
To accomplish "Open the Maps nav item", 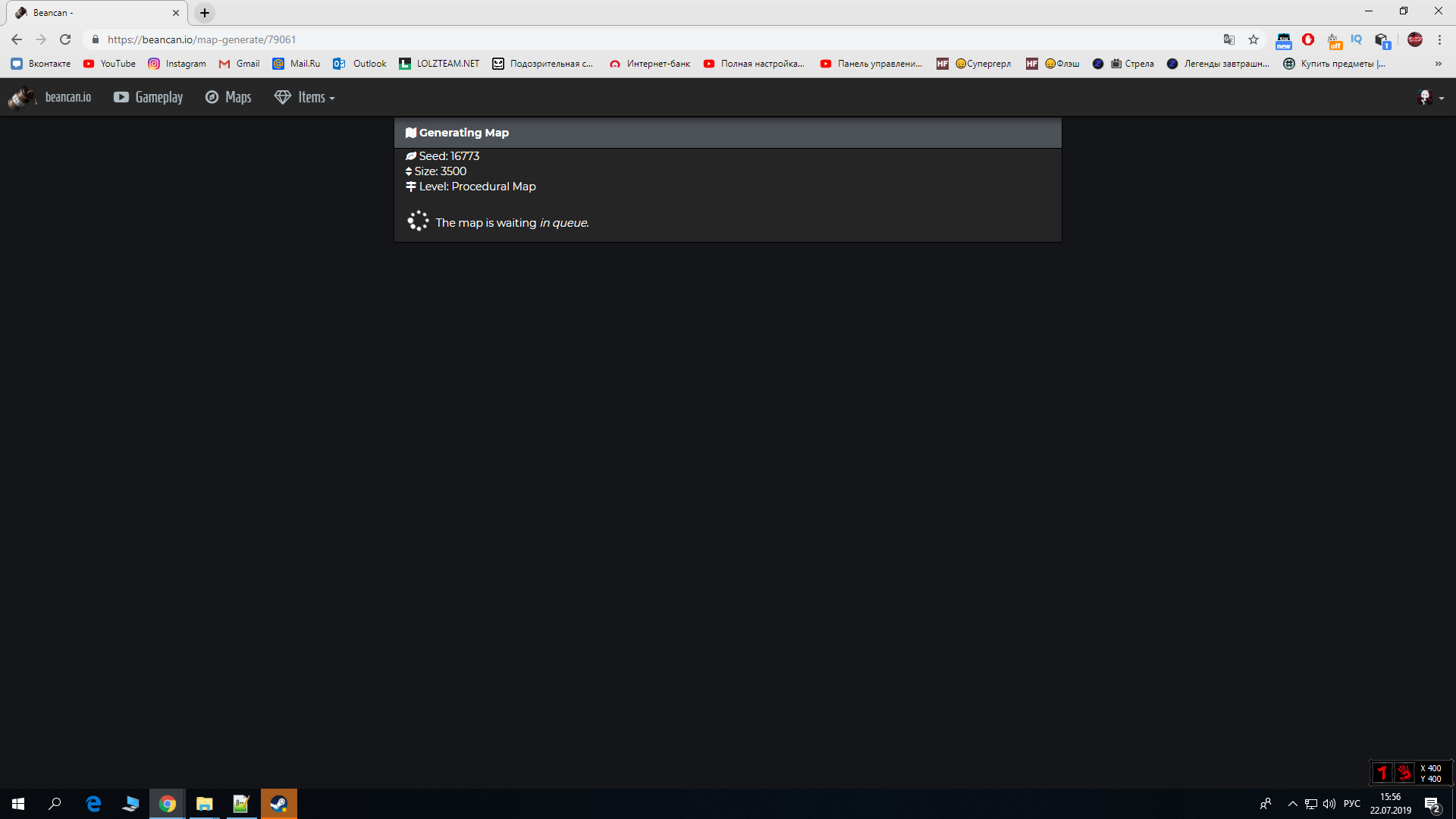I will [228, 97].
